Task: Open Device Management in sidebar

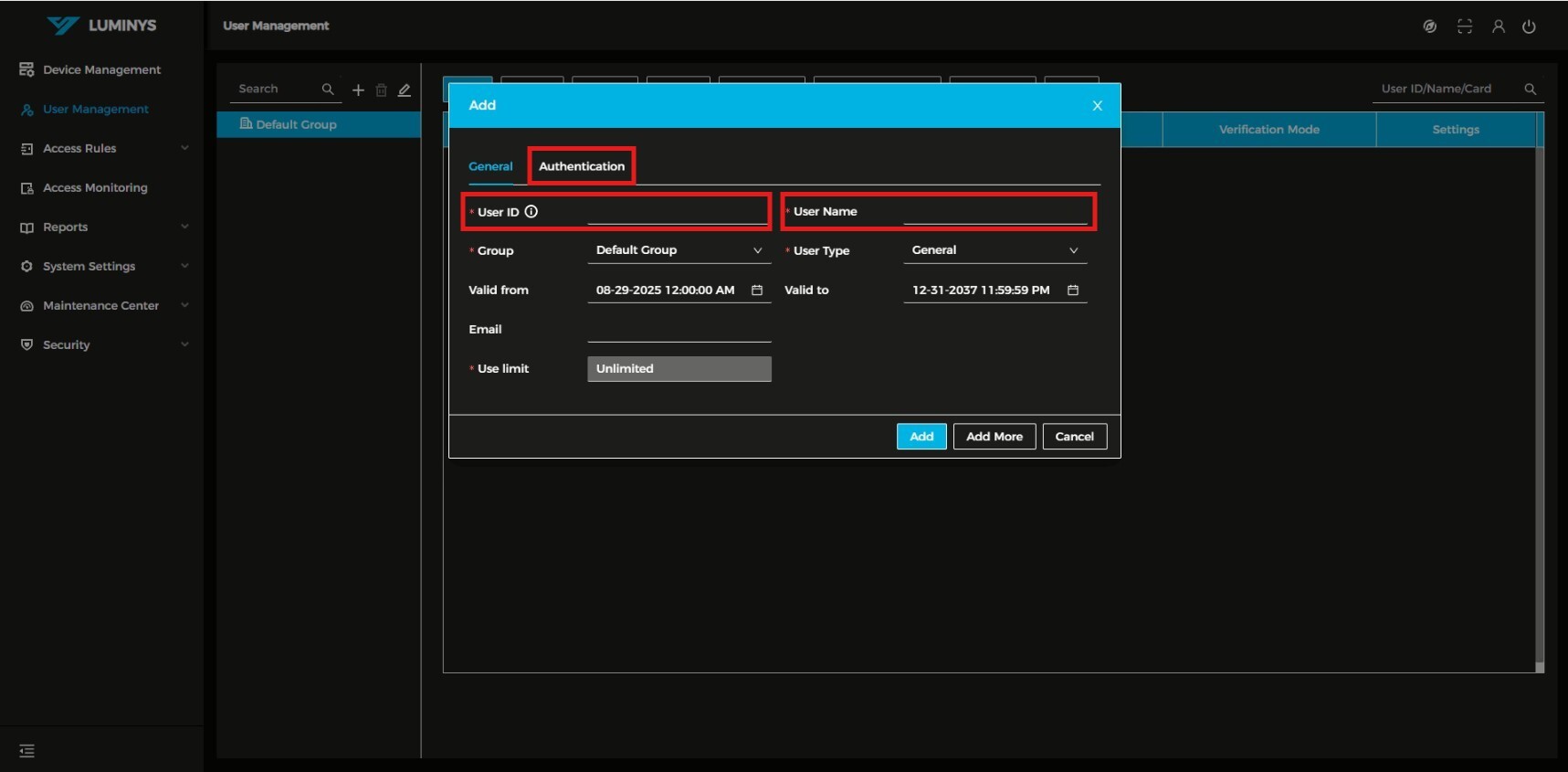Action: (101, 69)
